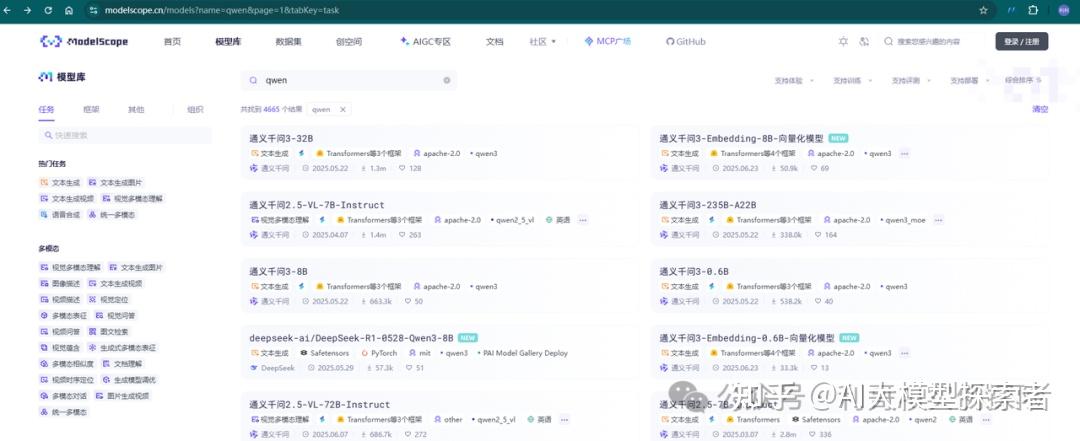Open the 支持训练 filter dropdown
Image resolution: width=1080 pixels, height=441 pixels.
click(852, 81)
